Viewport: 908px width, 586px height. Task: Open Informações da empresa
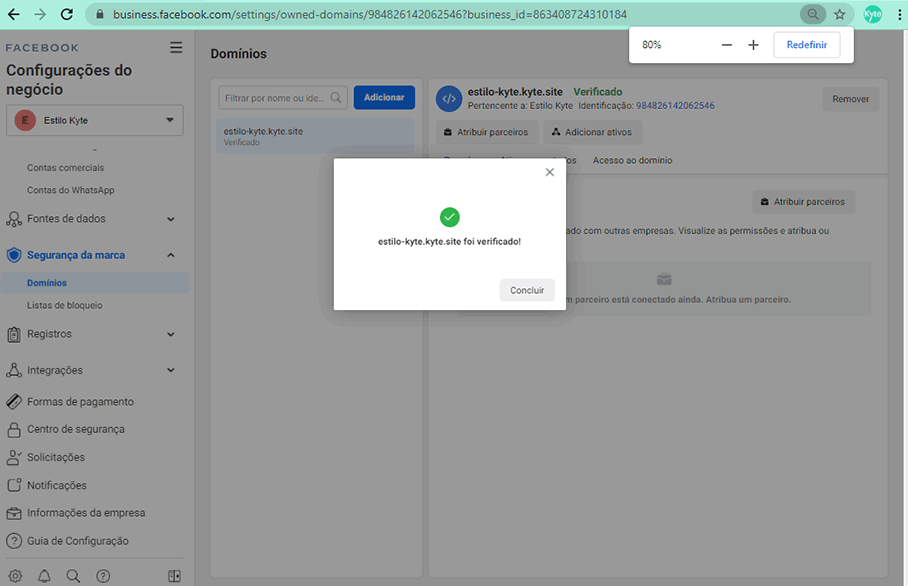click(x=86, y=513)
